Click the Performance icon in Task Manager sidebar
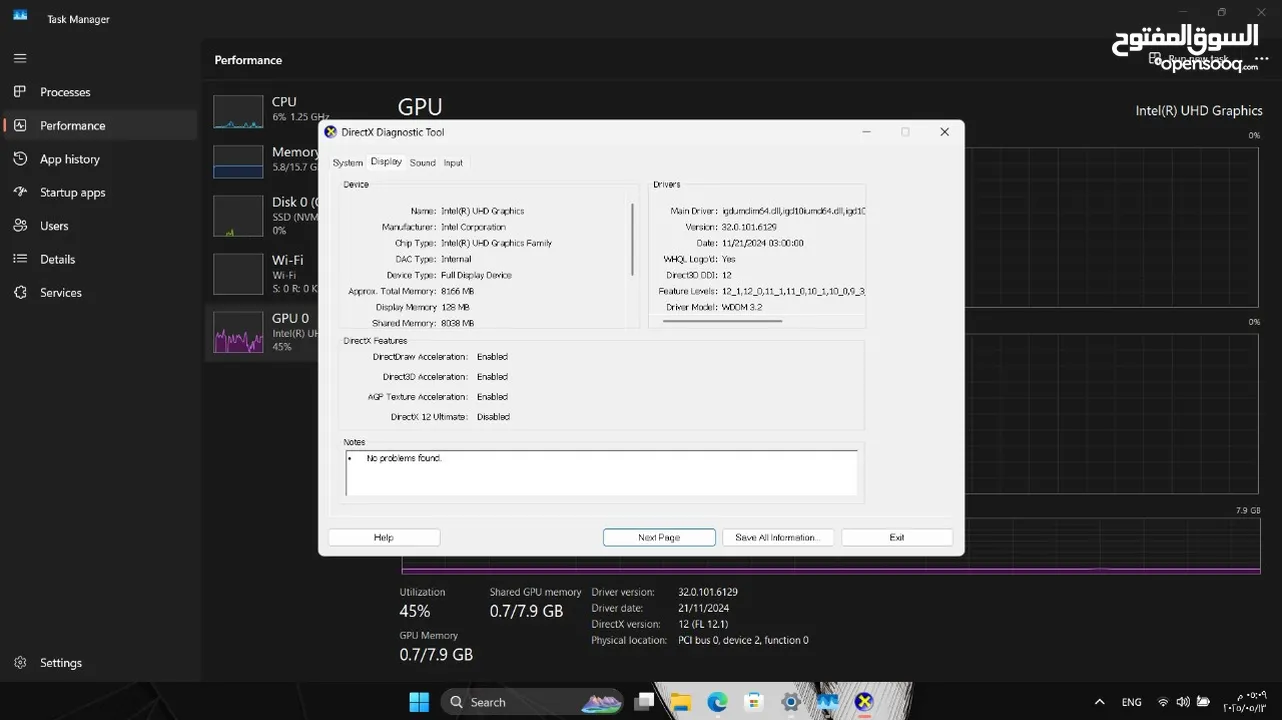Viewport: 1282px width, 720px height. (x=19, y=125)
